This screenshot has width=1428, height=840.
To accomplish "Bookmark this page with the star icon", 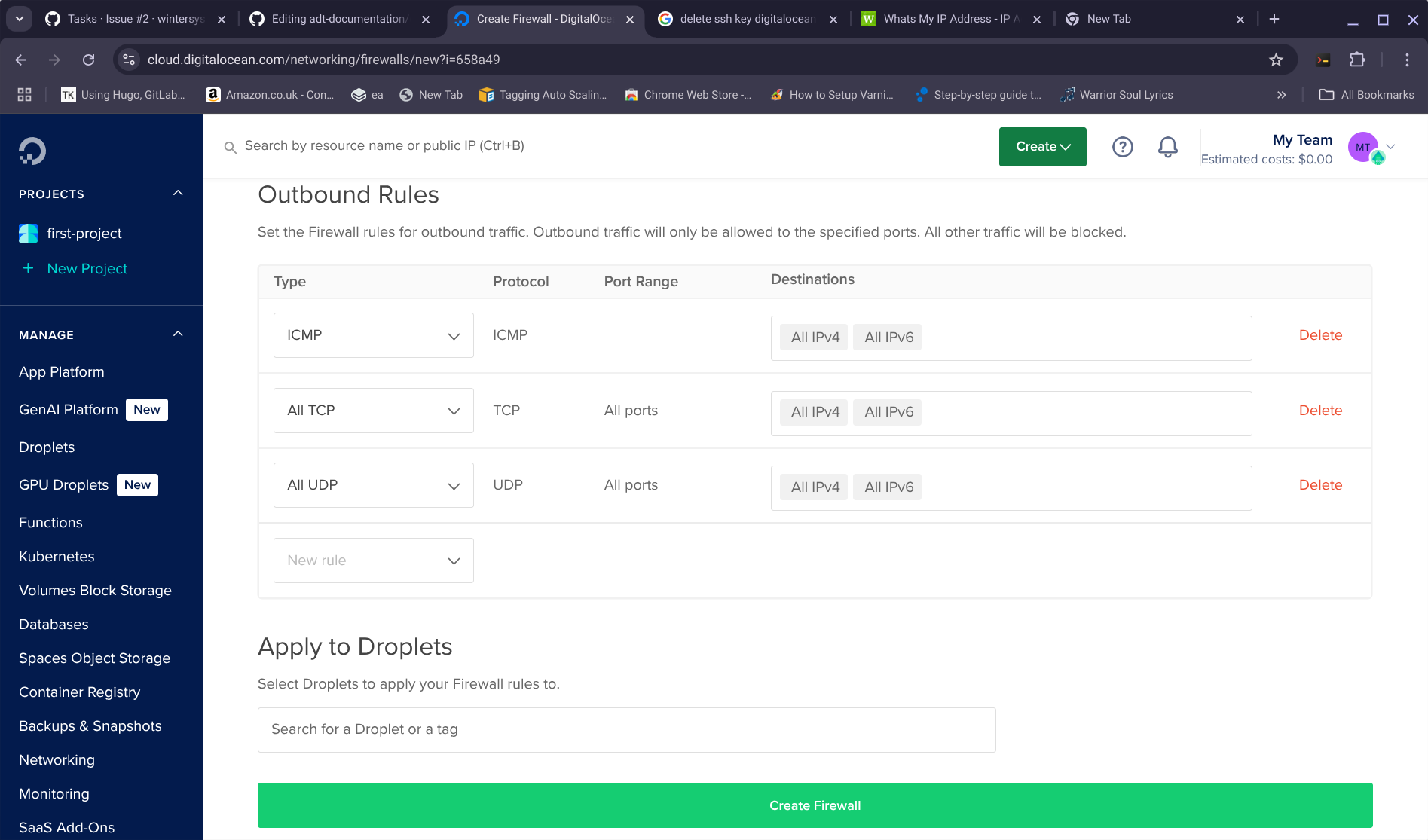I will point(1276,60).
